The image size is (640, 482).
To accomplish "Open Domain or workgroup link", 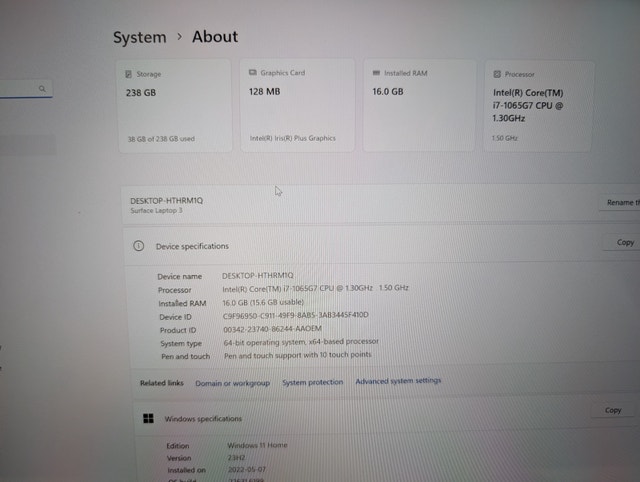I will (232, 383).
